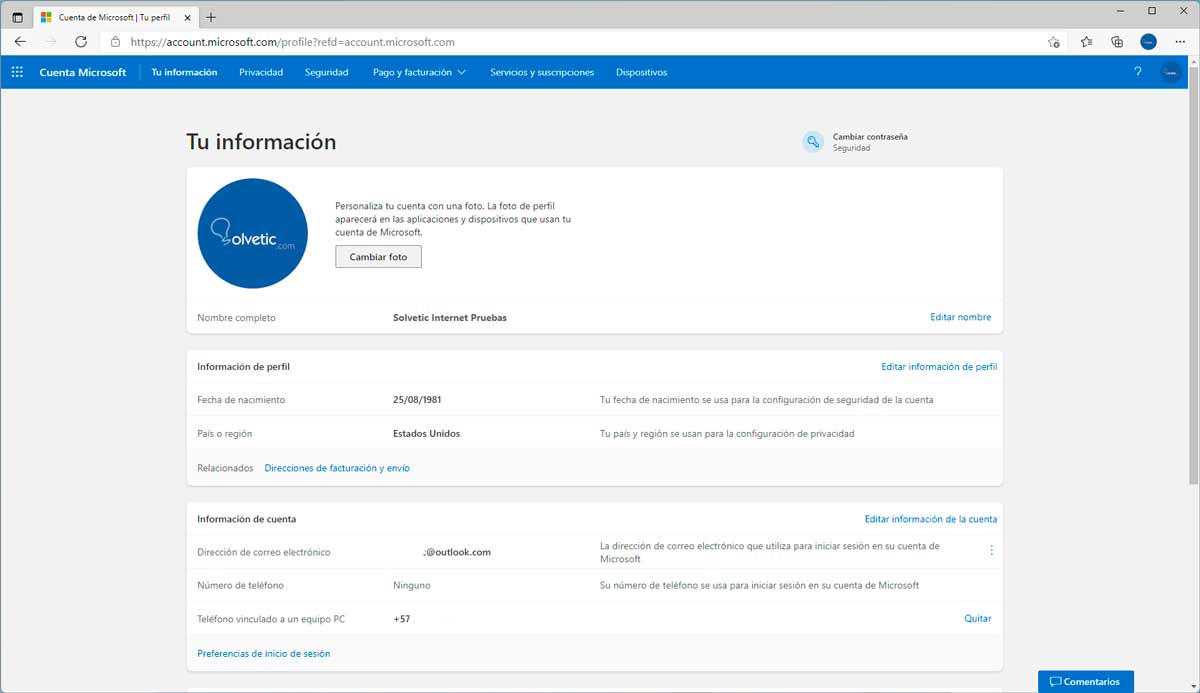Click the Tu información page heading
Screen dimensions: 1200x693
coord(261,142)
